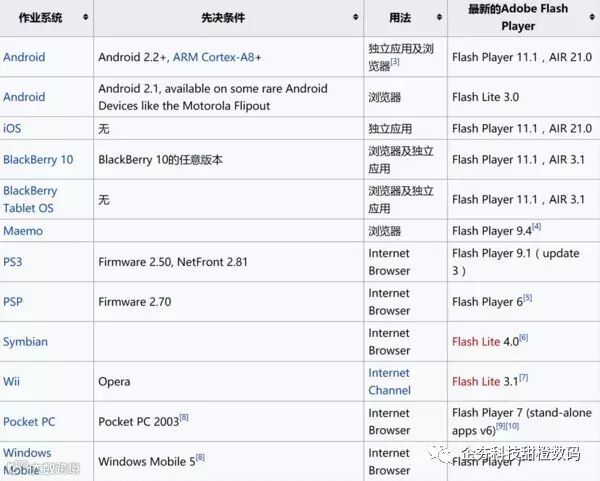The height and width of the screenshot is (481, 600).
Task: Open footnote [8] after Pocket PC 2003
Action: (184, 417)
